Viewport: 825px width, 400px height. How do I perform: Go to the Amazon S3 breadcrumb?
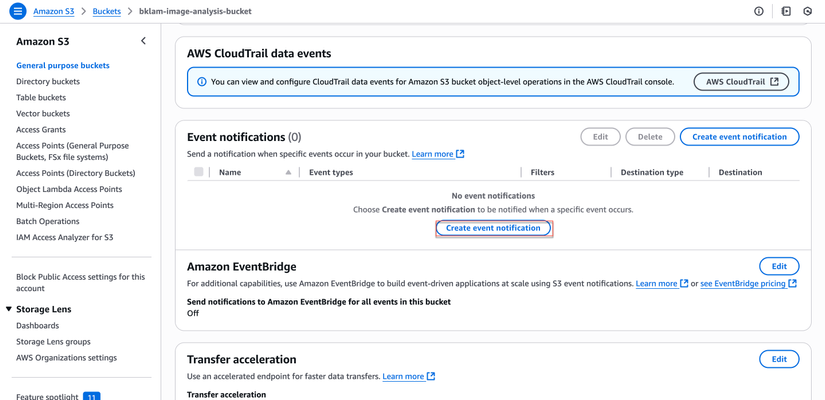tap(53, 11)
